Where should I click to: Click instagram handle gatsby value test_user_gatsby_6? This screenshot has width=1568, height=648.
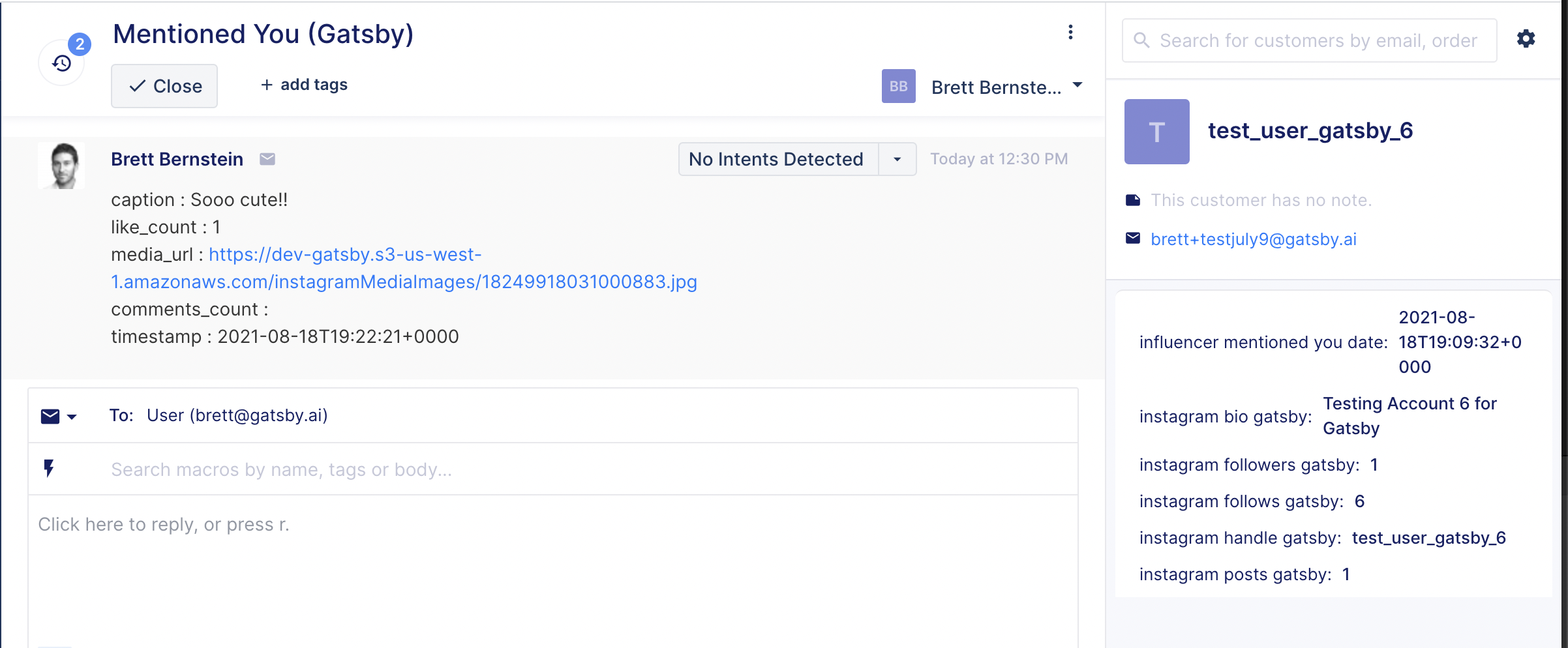[1428, 538]
